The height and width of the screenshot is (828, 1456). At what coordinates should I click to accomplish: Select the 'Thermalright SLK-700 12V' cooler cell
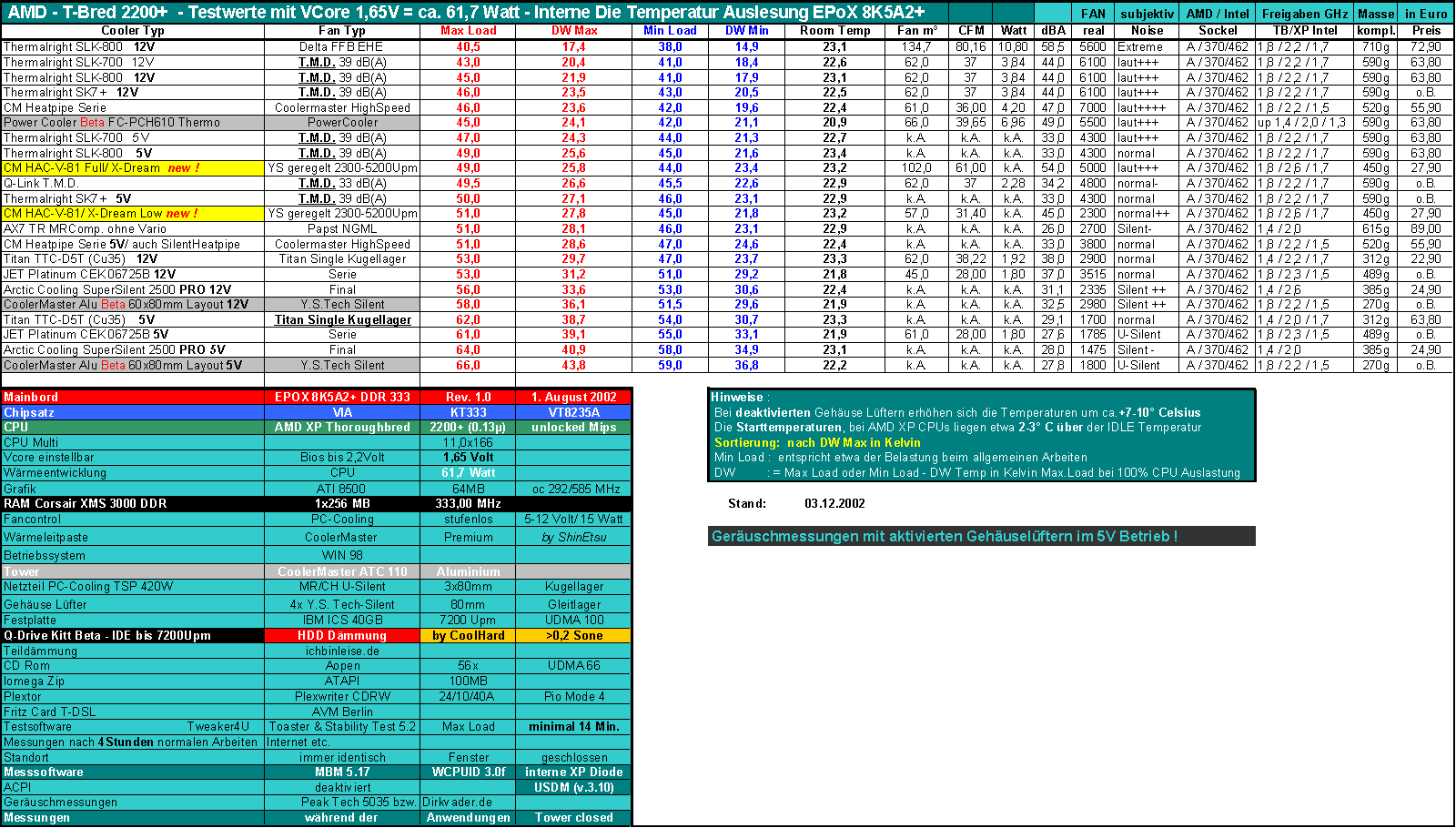133,63
